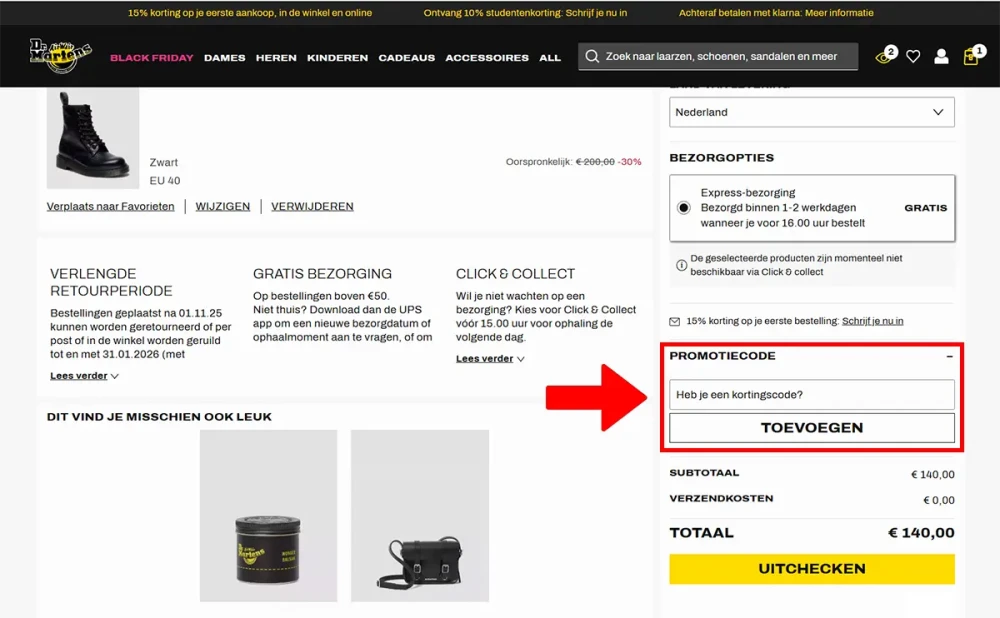The width and height of the screenshot is (1000, 618).
Task: Open the Nederland country dropdown
Action: 812,112
